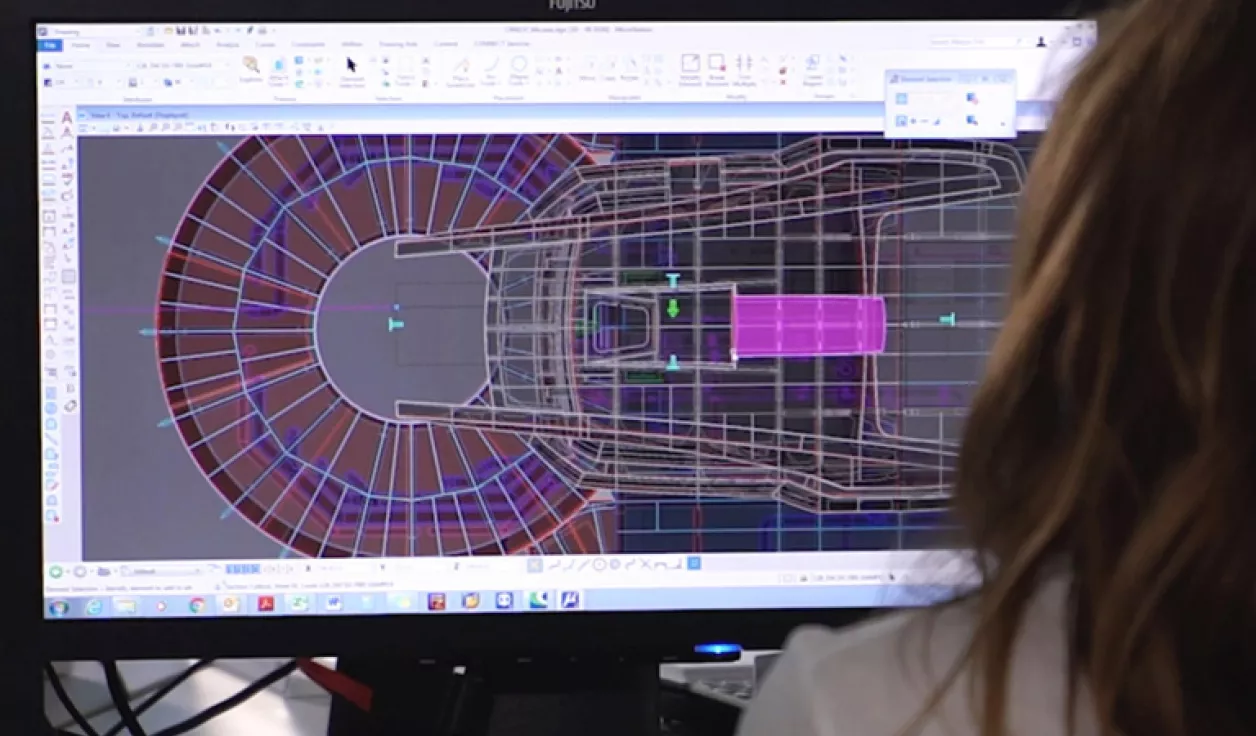This screenshot has height=736, width=1256.
Task: Switch to the View ribbon tab
Action: click(x=113, y=45)
